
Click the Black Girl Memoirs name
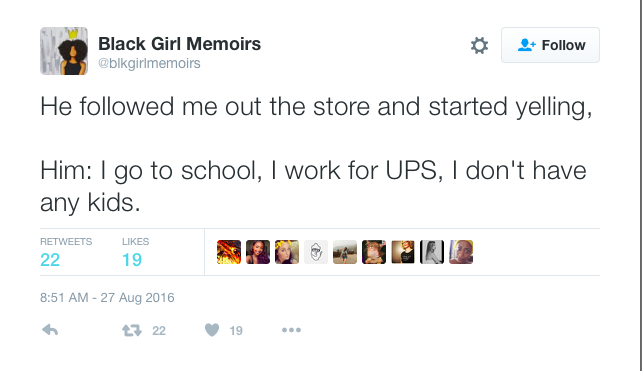click(179, 44)
